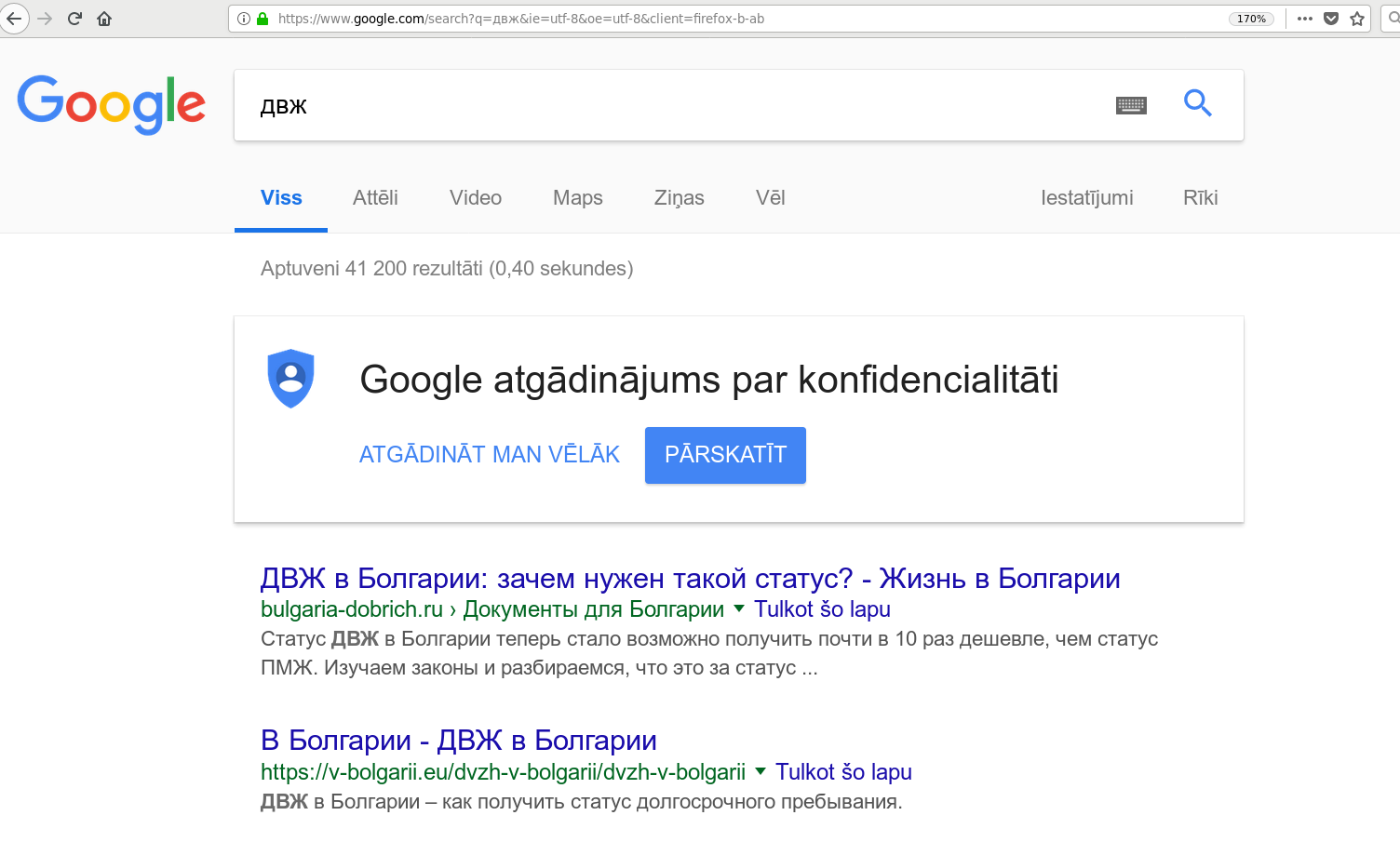The image size is (1400, 842).
Task: Reset the 170% zoom level indicator
Action: [1251, 19]
